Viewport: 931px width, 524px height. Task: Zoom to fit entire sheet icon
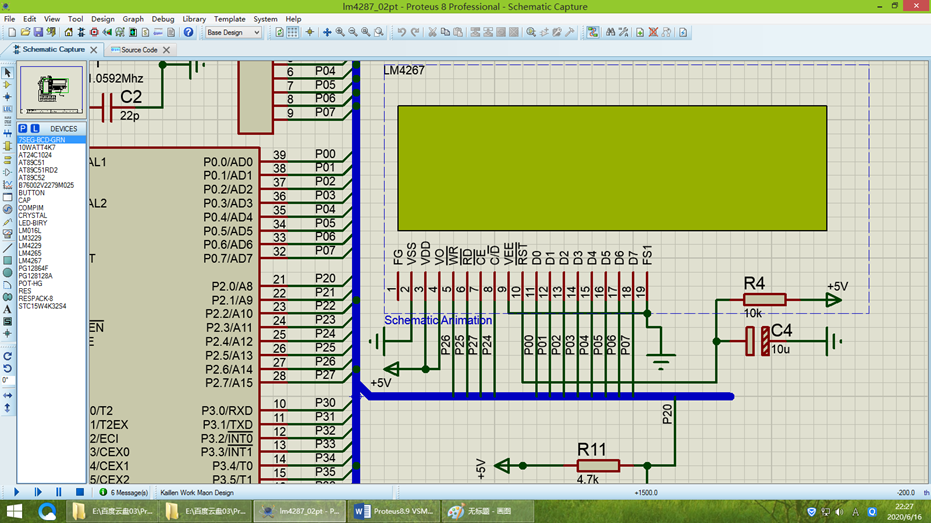[366, 33]
